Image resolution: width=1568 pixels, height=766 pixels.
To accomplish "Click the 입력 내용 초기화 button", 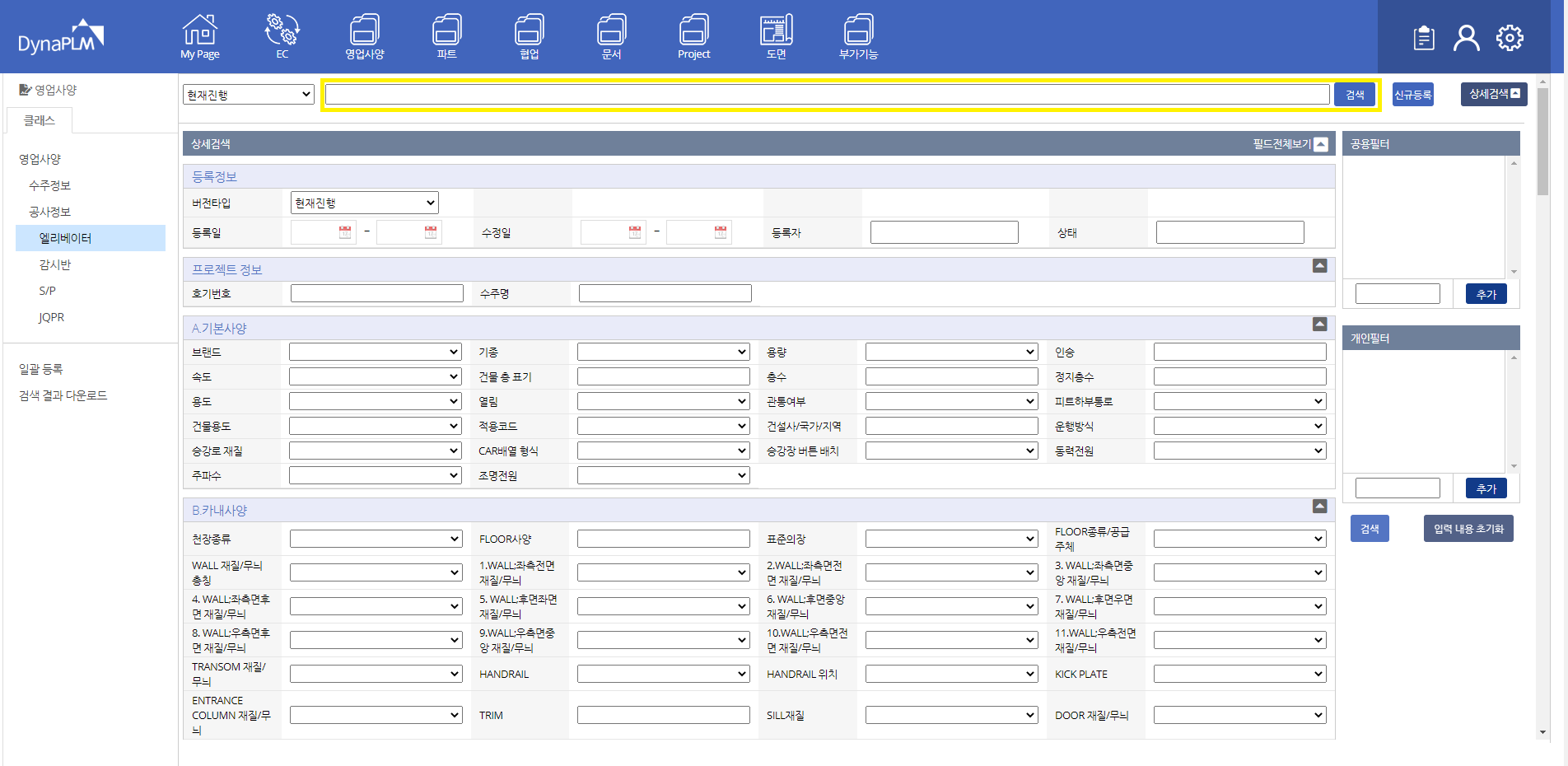I will [x=1468, y=529].
